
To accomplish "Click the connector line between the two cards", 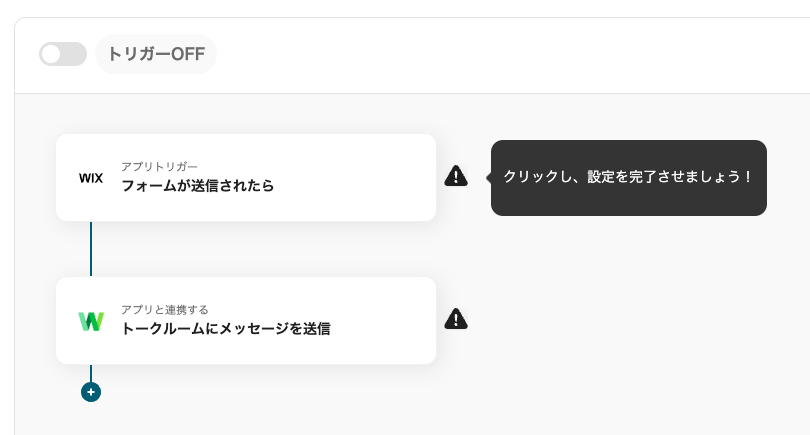I will click(x=91, y=249).
